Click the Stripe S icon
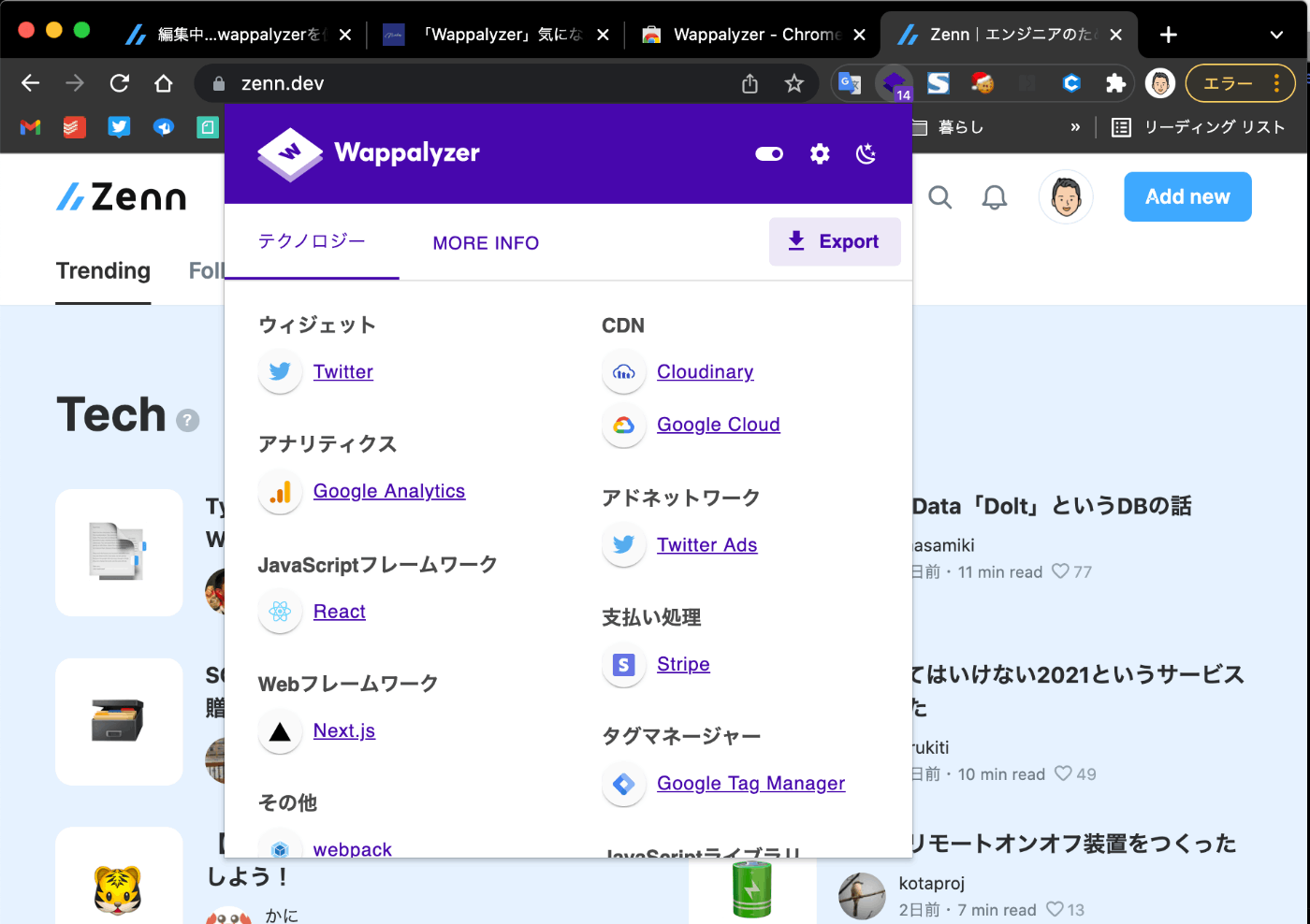The image size is (1310, 924). point(624,665)
